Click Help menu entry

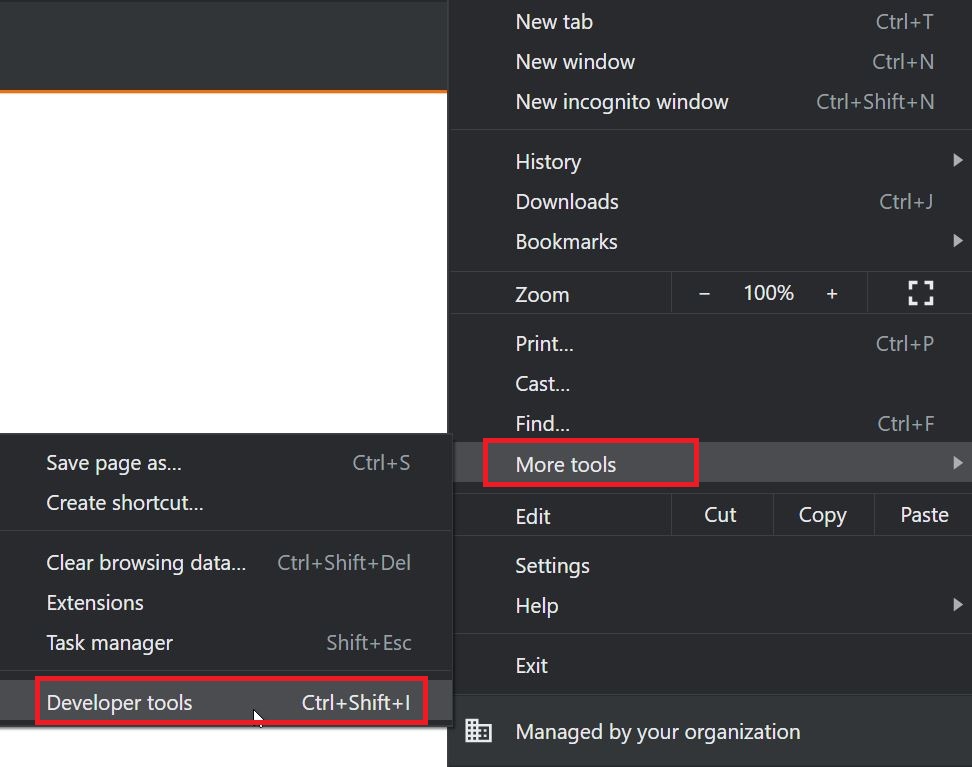point(710,606)
